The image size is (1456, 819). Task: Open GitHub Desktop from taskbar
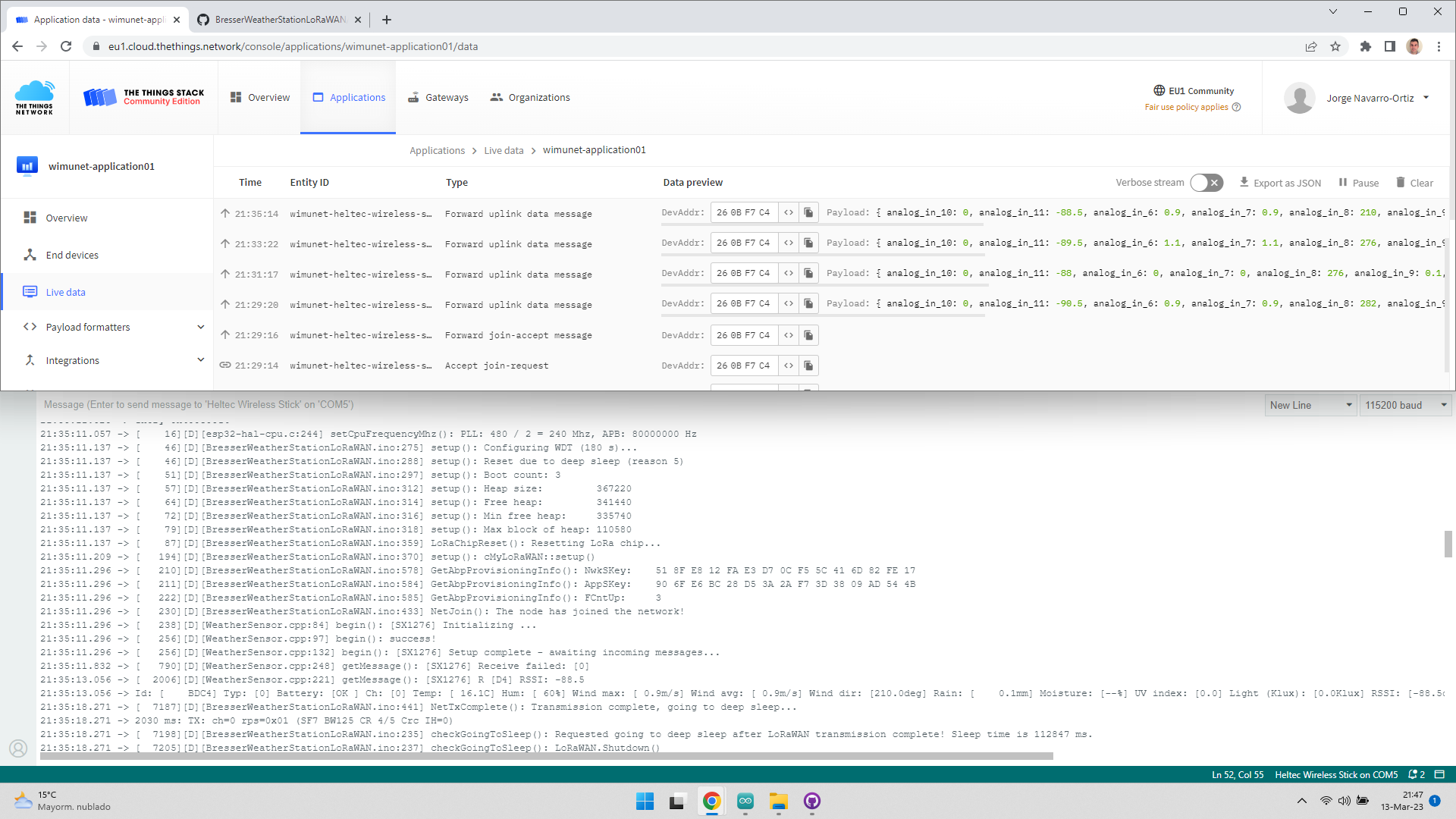coord(812,801)
